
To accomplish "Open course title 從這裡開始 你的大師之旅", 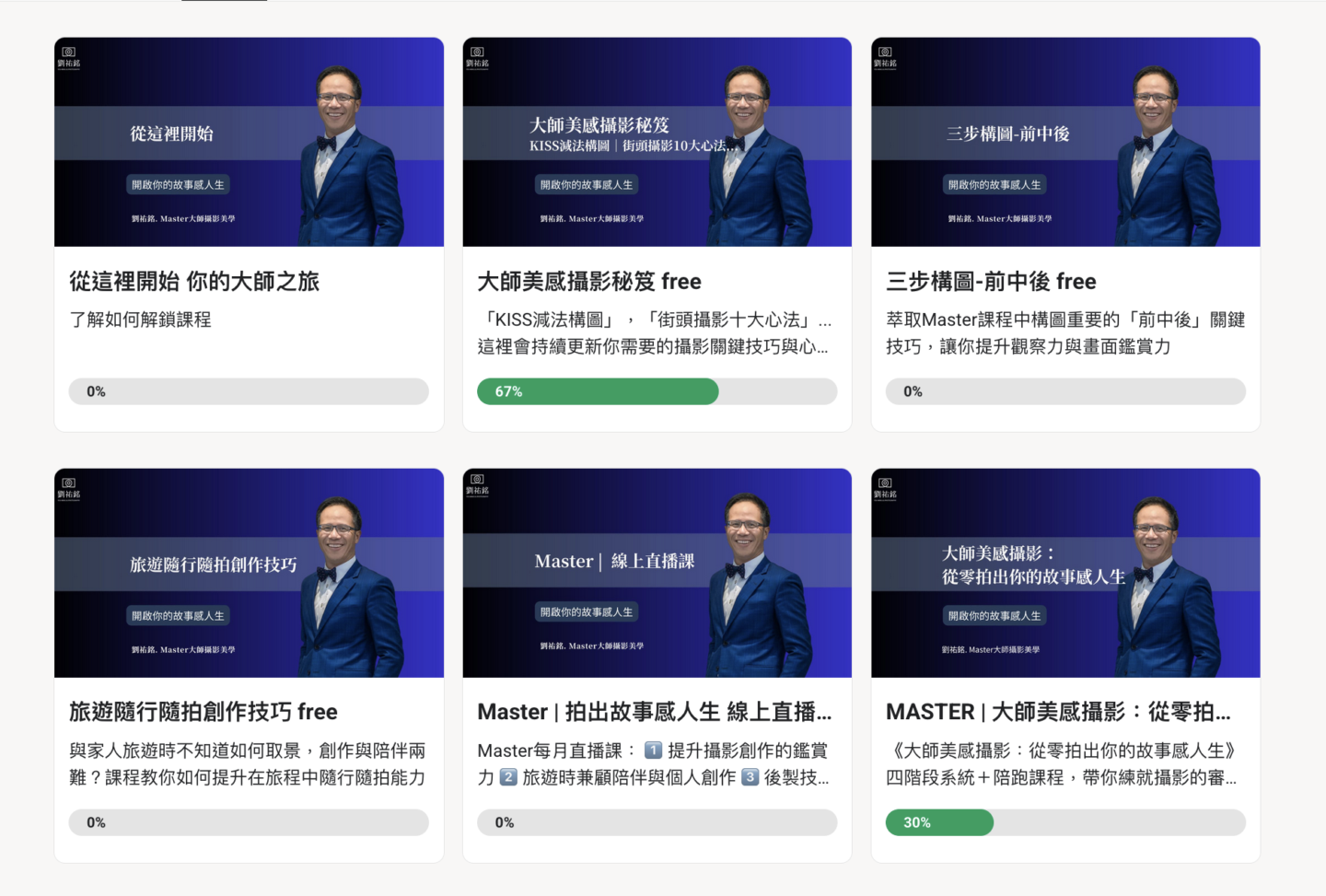I will coord(194,281).
